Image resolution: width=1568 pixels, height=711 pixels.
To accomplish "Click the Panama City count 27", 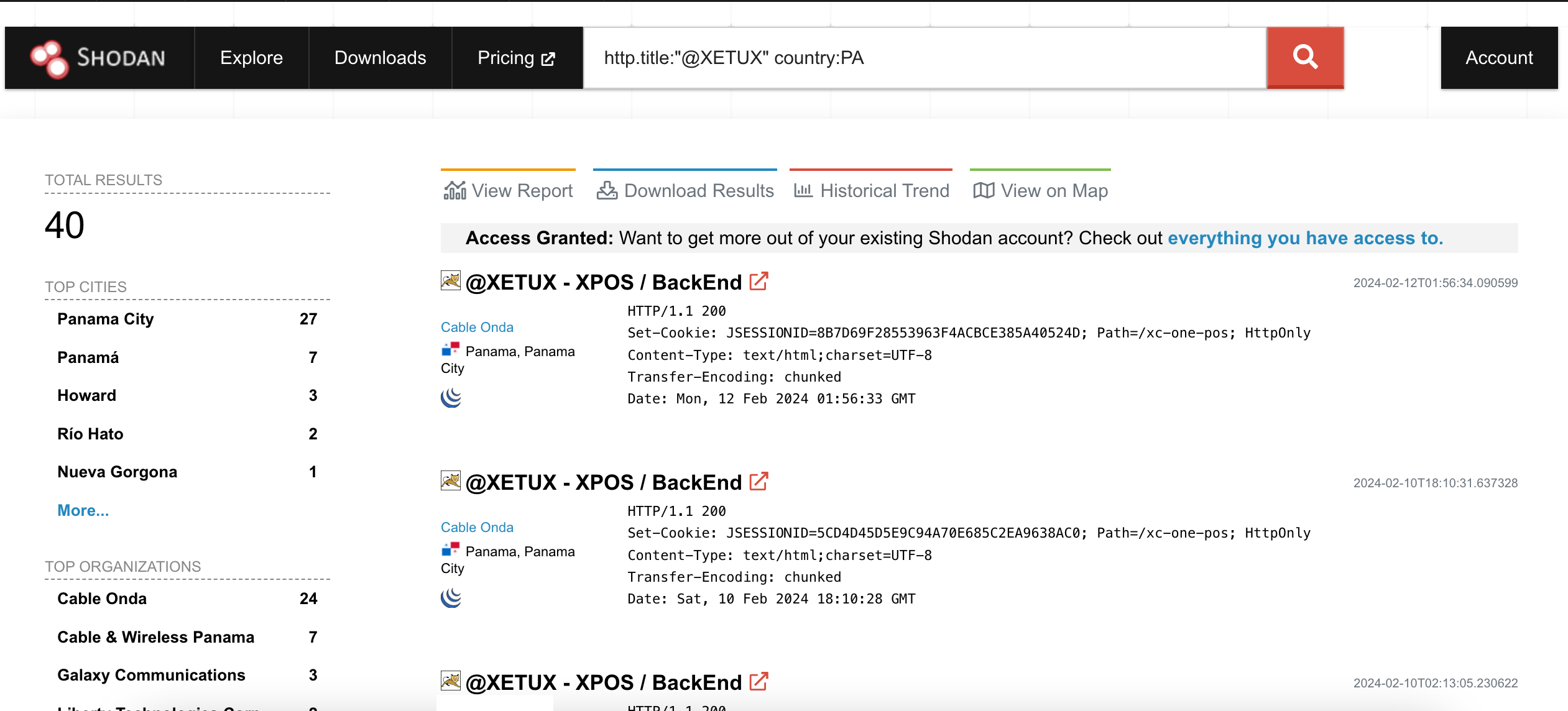I will tap(308, 319).
